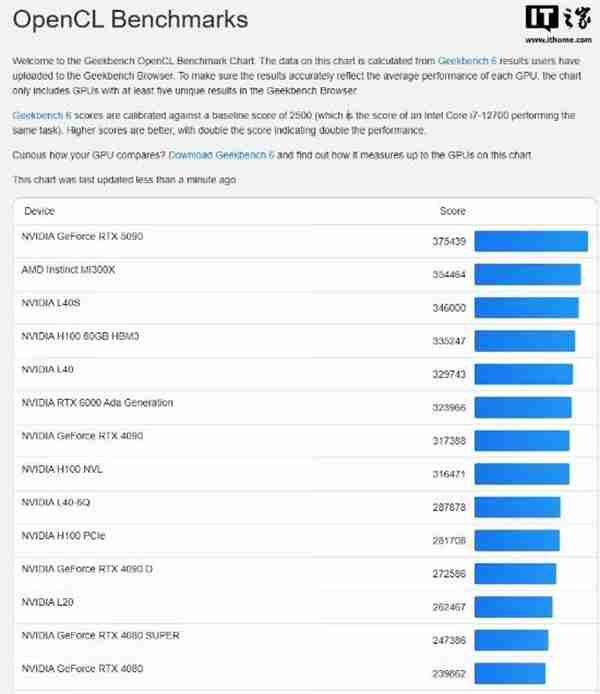Open the NVIDIA GeForce RTX 4080 SUPER entry
This screenshot has width=600, height=694.
coord(100,635)
